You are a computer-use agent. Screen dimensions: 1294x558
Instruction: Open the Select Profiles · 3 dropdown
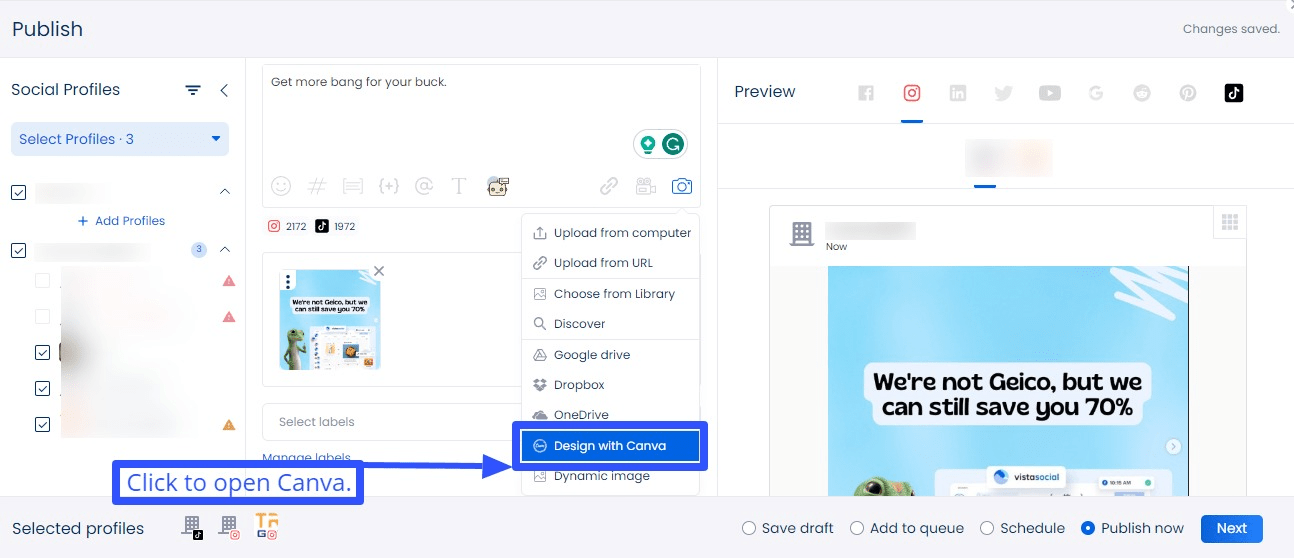coord(120,139)
